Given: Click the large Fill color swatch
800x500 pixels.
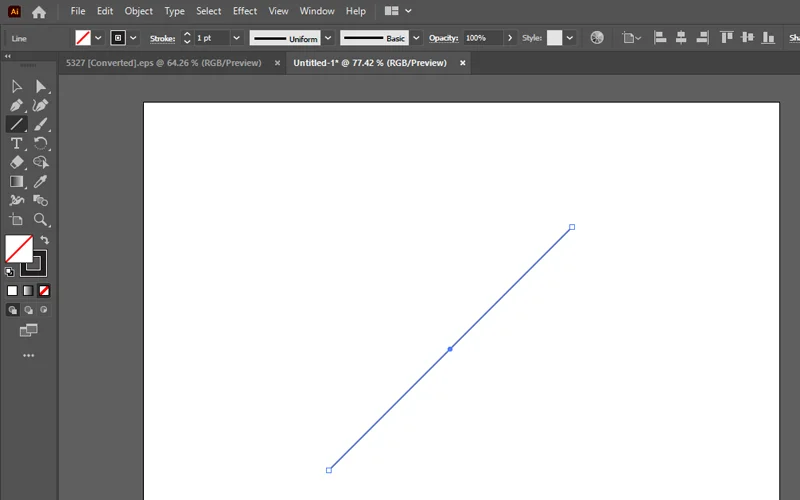Looking at the screenshot, I should pyautogui.click(x=18, y=248).
